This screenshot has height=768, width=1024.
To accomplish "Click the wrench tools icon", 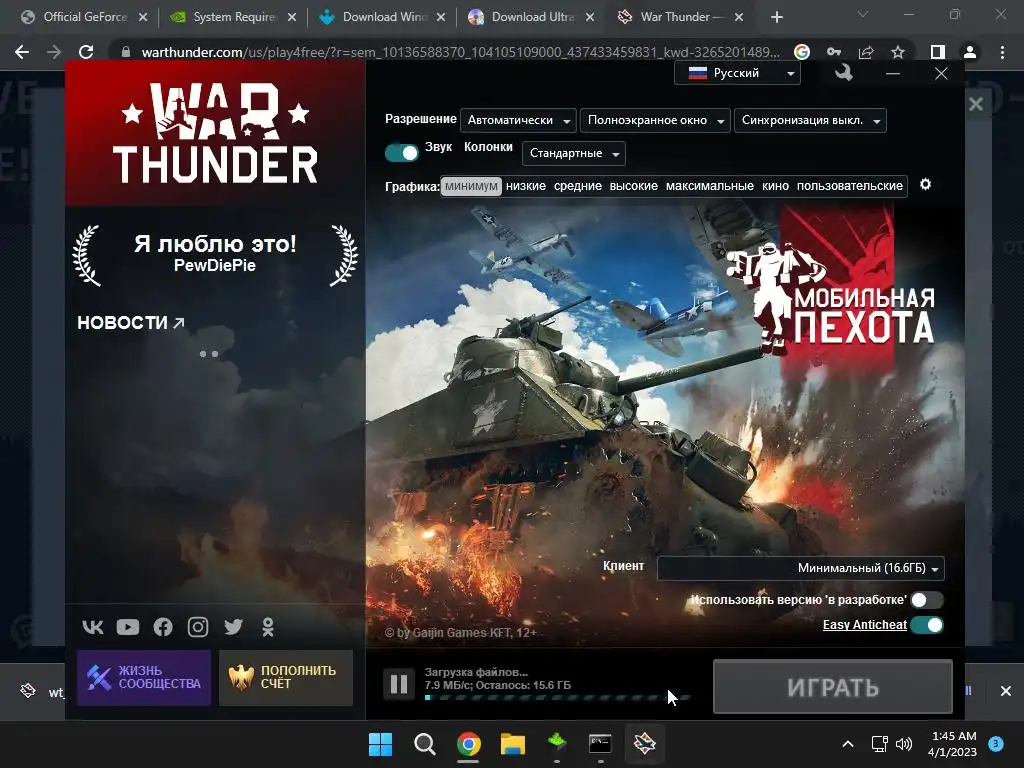I will tap(844, 72).
